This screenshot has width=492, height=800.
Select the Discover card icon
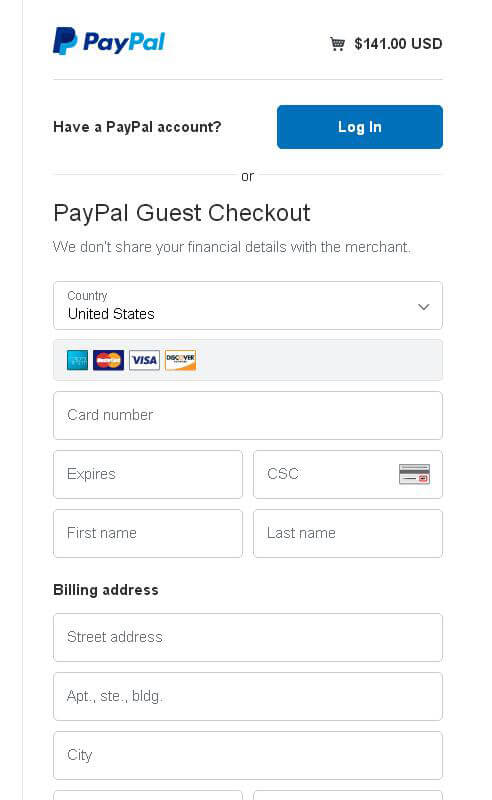[180, 360]
